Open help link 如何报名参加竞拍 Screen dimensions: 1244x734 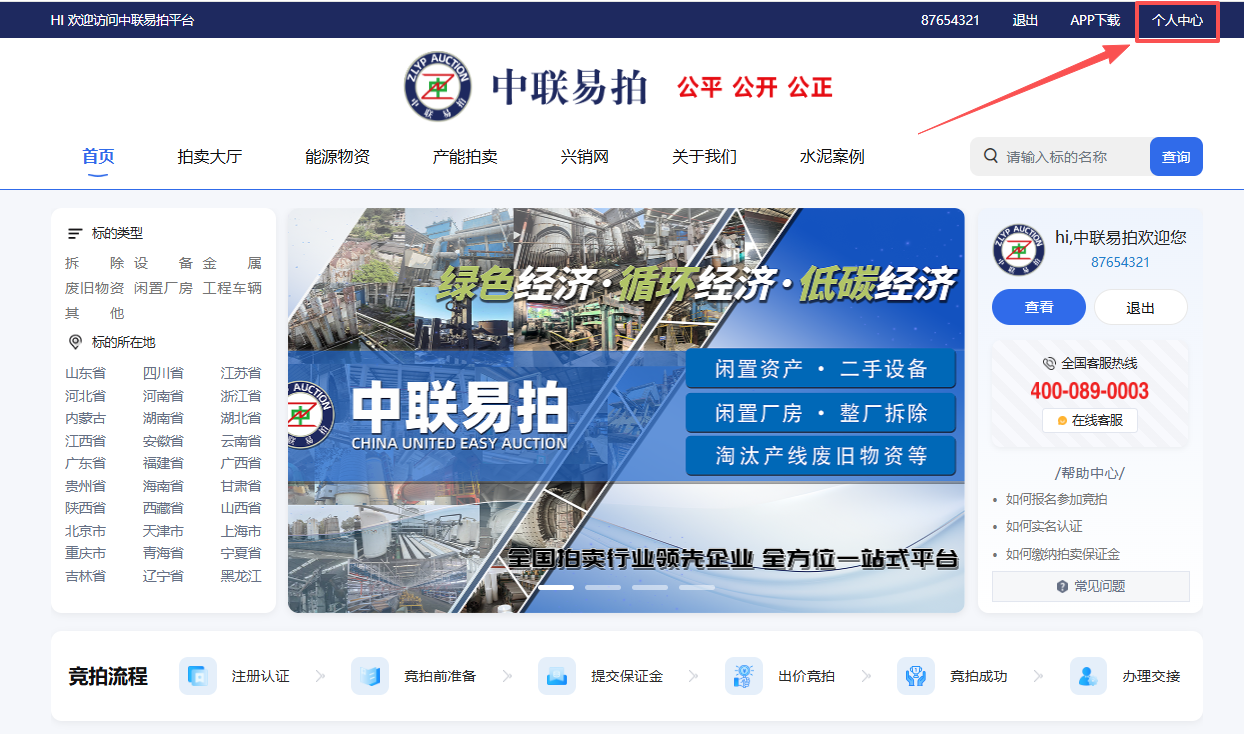pyautogui.click(x=1056, y=499)
